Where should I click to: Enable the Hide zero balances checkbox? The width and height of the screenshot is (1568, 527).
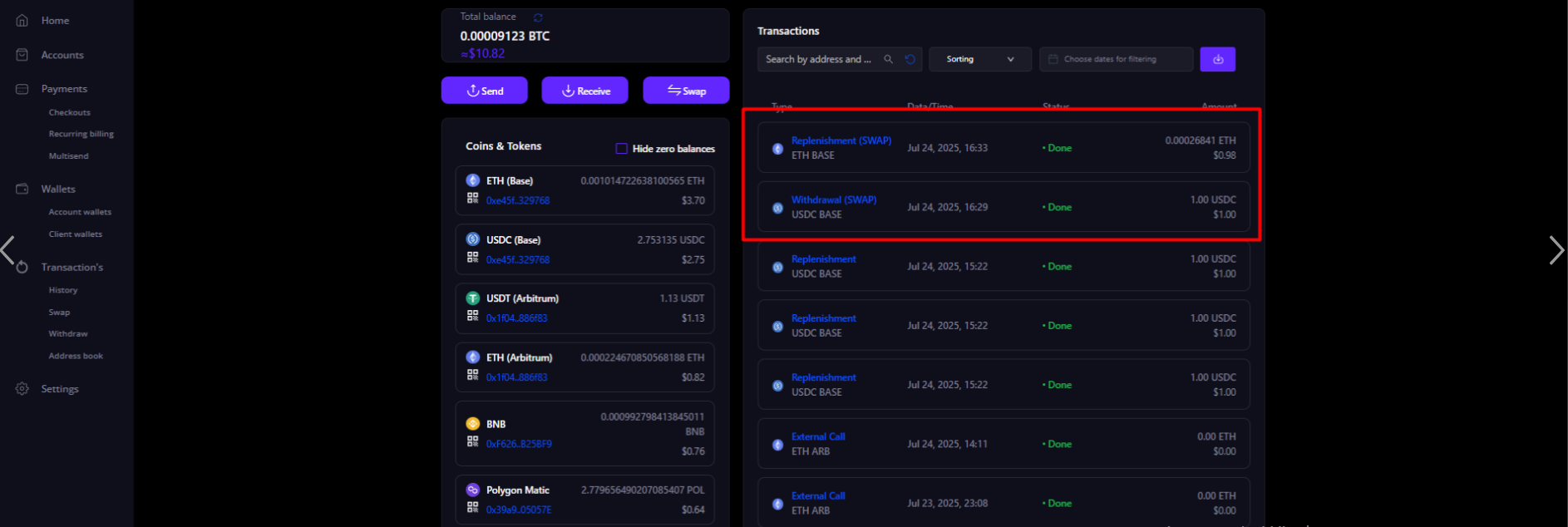tap(621, 149)
